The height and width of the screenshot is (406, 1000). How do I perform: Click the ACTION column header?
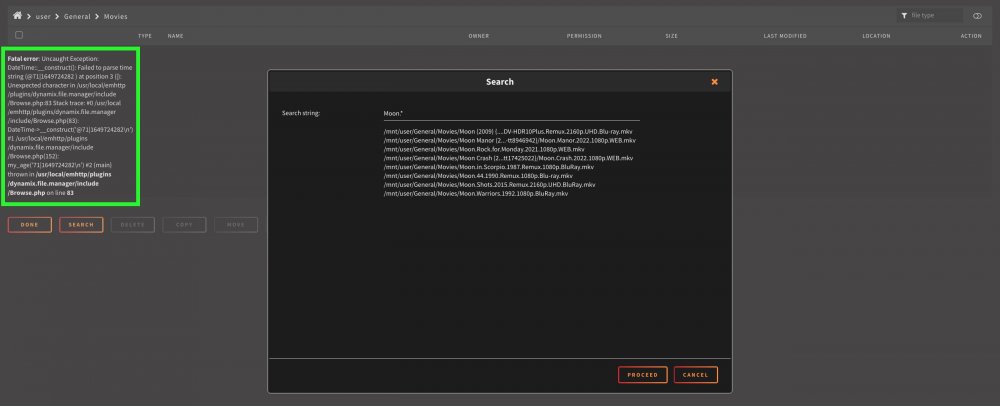(971, 36)
